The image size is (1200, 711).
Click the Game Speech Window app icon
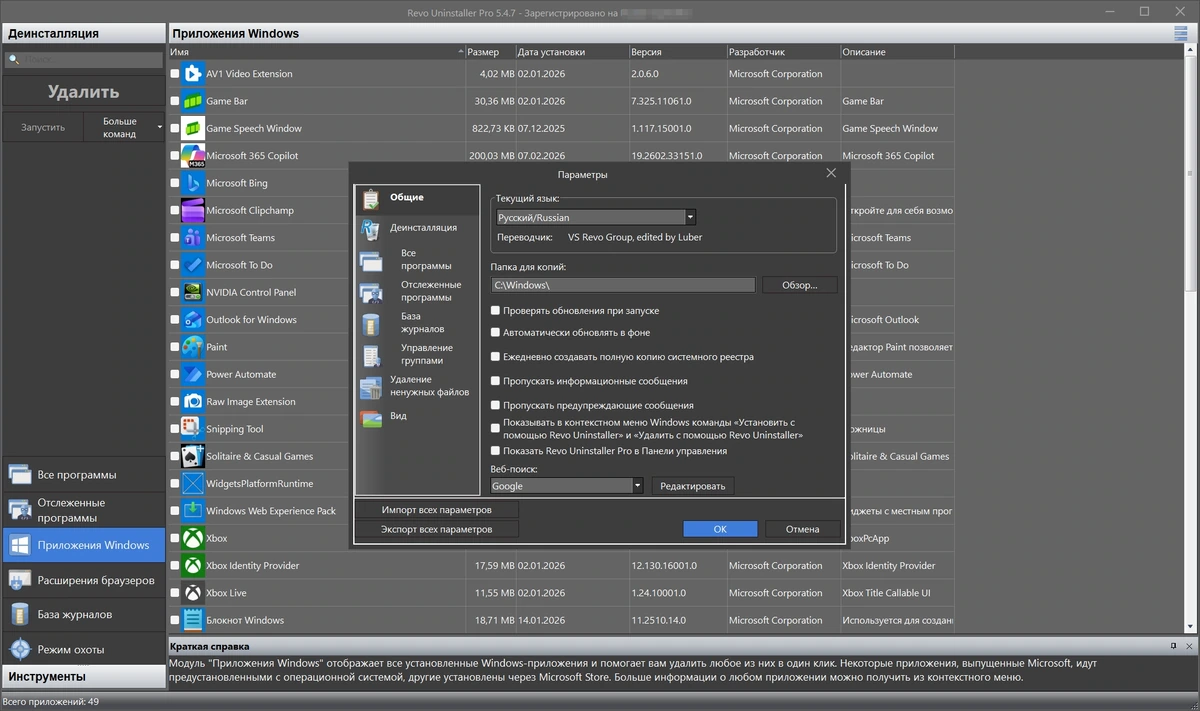(x=192, y=128)
